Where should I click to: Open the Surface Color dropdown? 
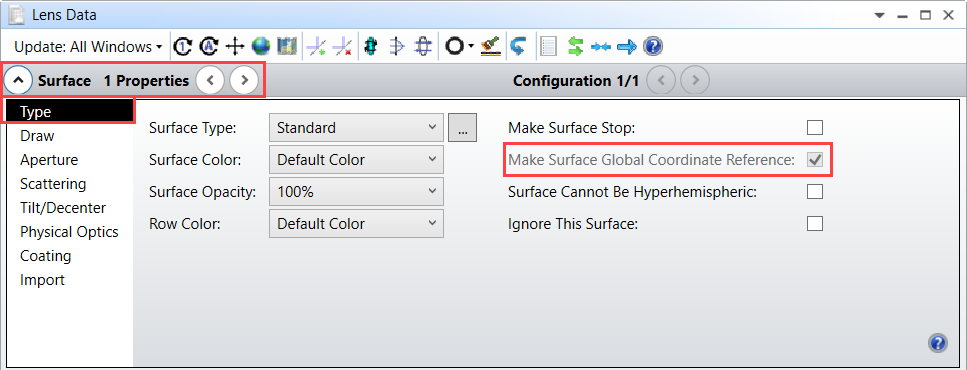356,160
